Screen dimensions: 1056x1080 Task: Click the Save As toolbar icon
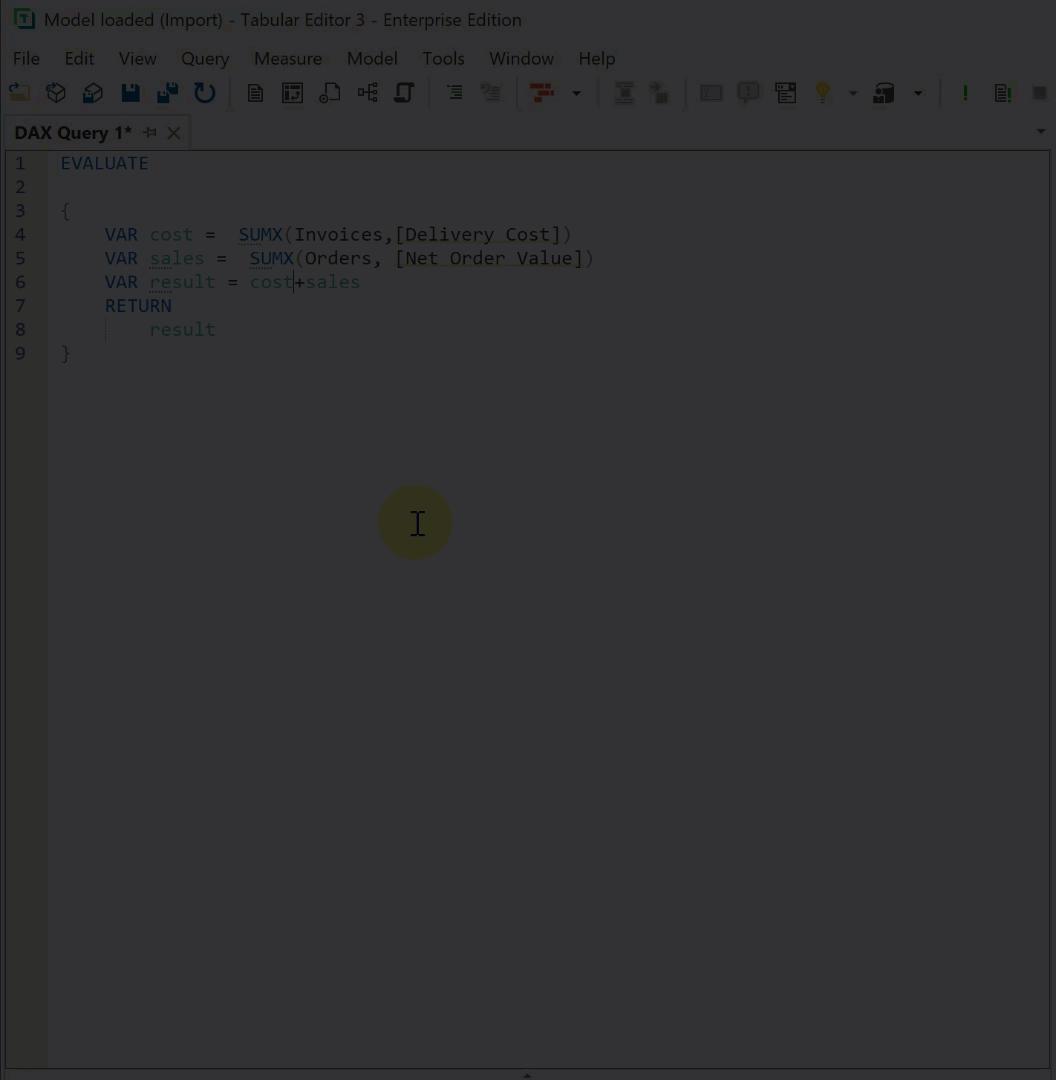167,92
